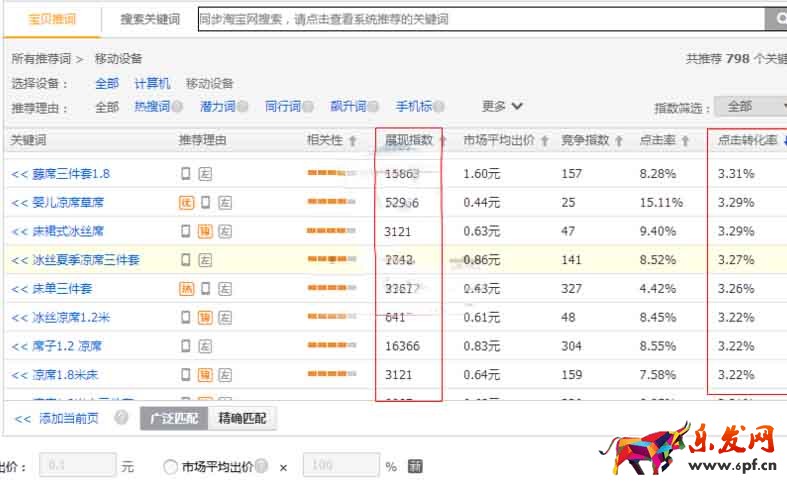Click help icon beside 潜力词

click(x=243, y=107)
